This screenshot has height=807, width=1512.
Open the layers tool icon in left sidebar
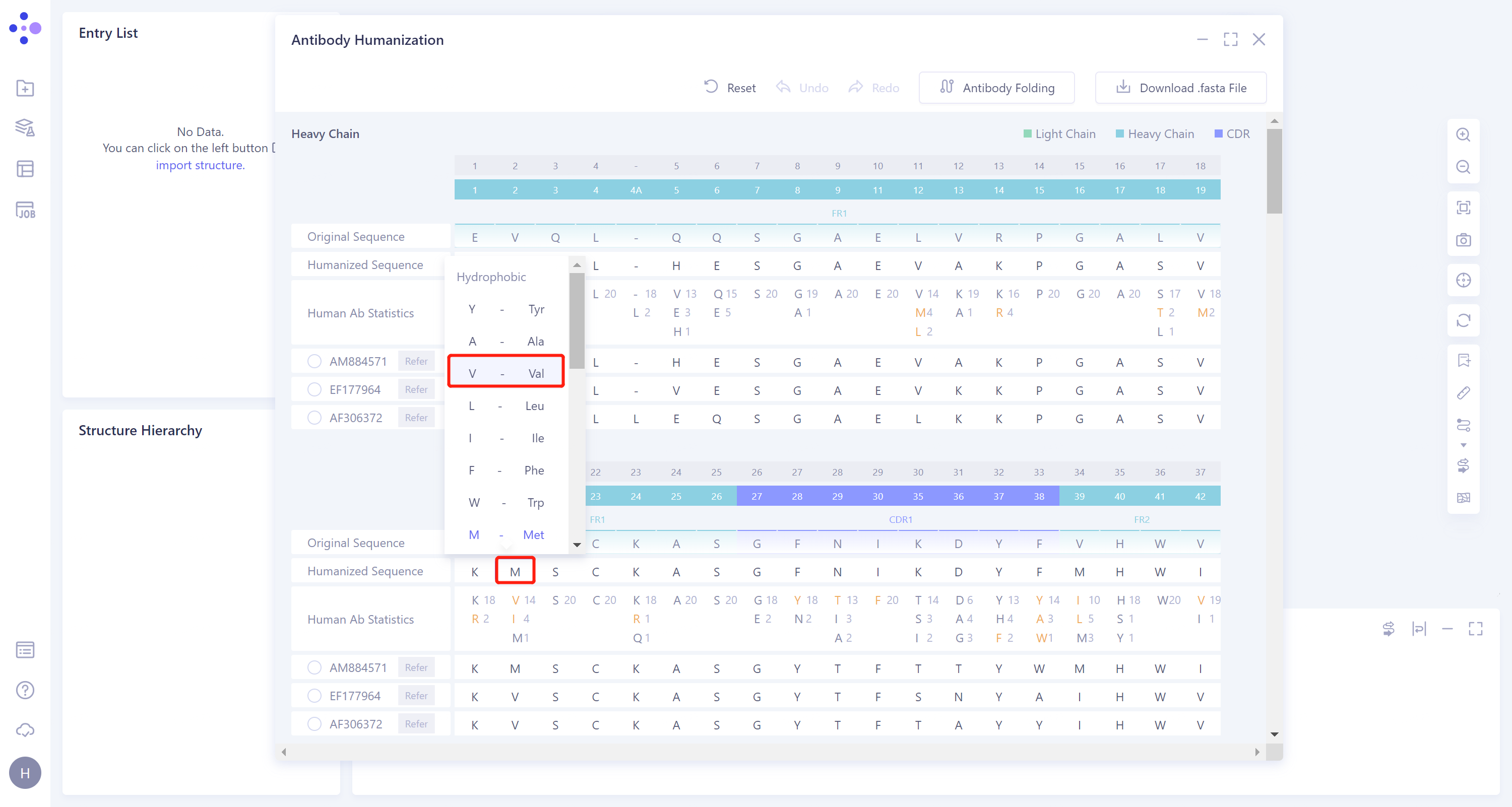(x=25, y=128)
